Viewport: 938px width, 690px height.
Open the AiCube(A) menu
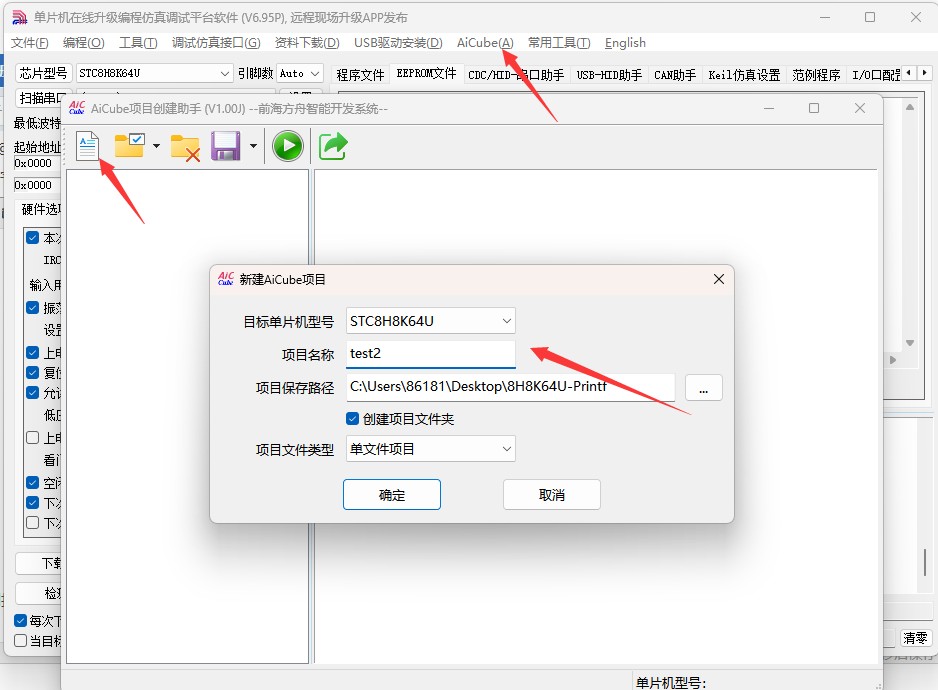pos(485,42)
